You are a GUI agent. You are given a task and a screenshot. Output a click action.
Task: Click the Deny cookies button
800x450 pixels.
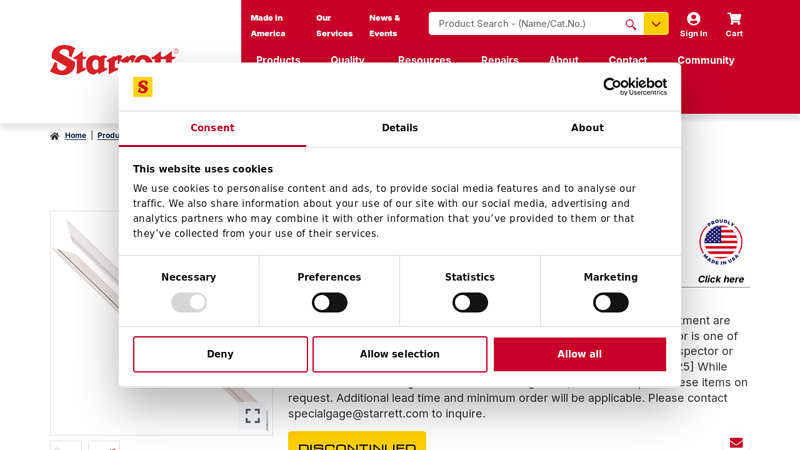pyautogui.click(x=220, y=354)
